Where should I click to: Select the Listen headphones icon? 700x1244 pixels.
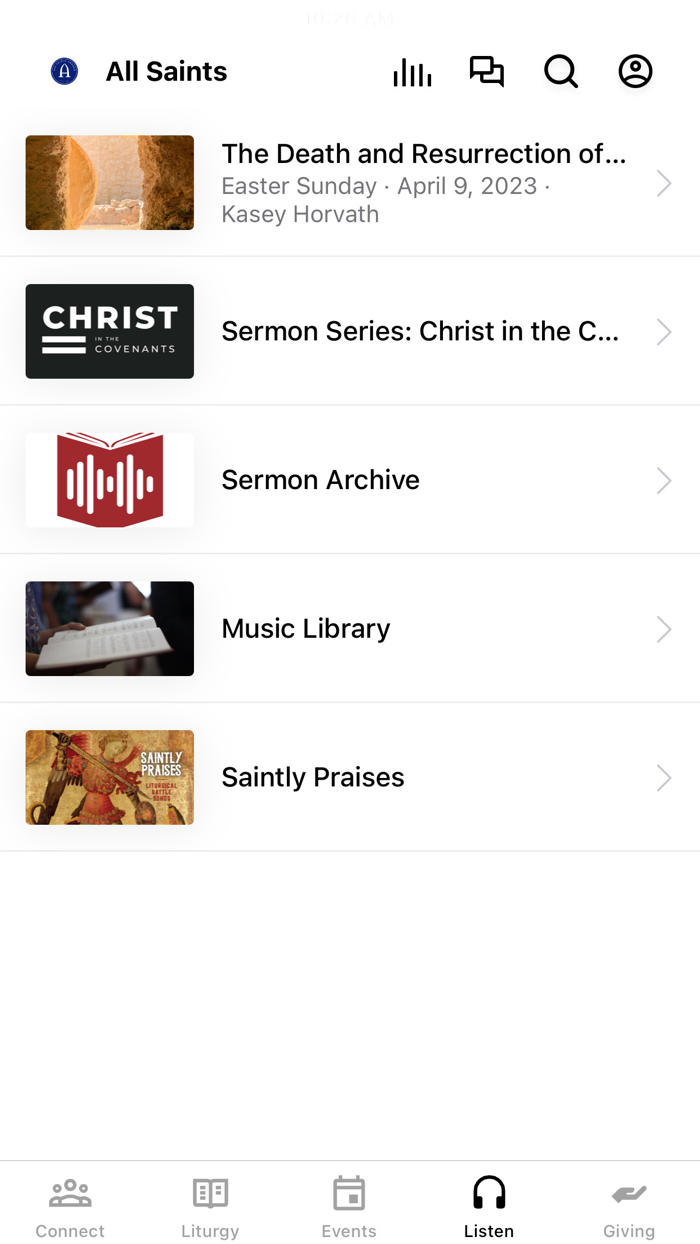[x=488, y=1192]
